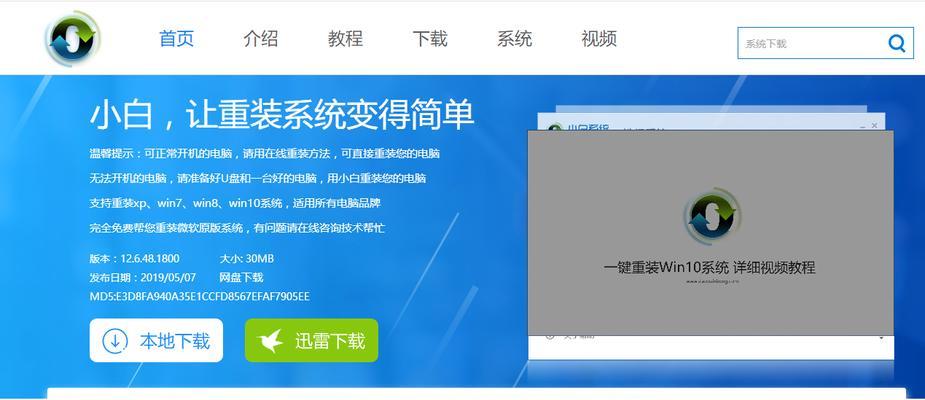This screenshot has width=925, height=400.
Task: Go to the 介绍 page
Action: [261, 39]
